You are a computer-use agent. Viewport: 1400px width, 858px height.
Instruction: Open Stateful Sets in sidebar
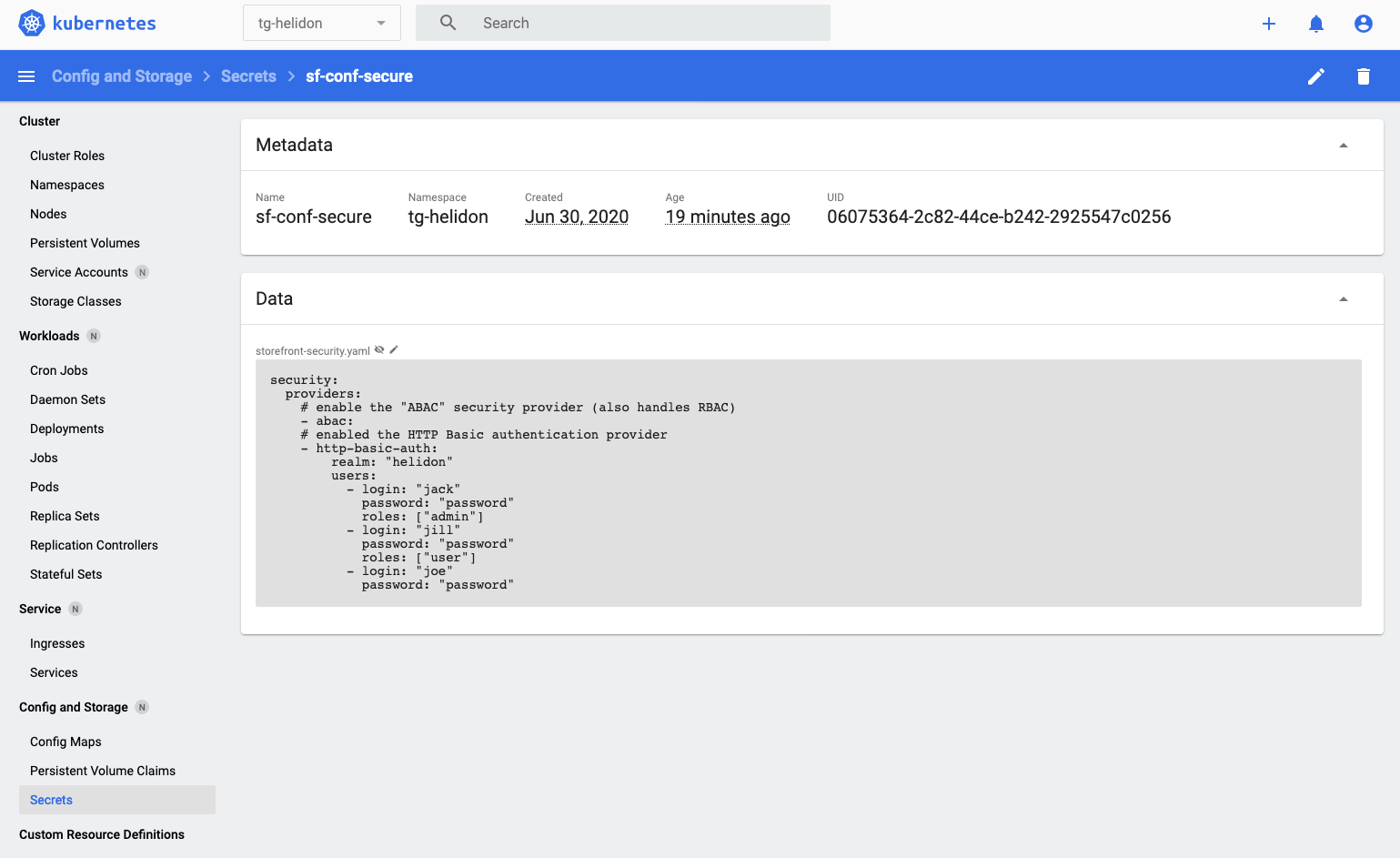point(65,574)
